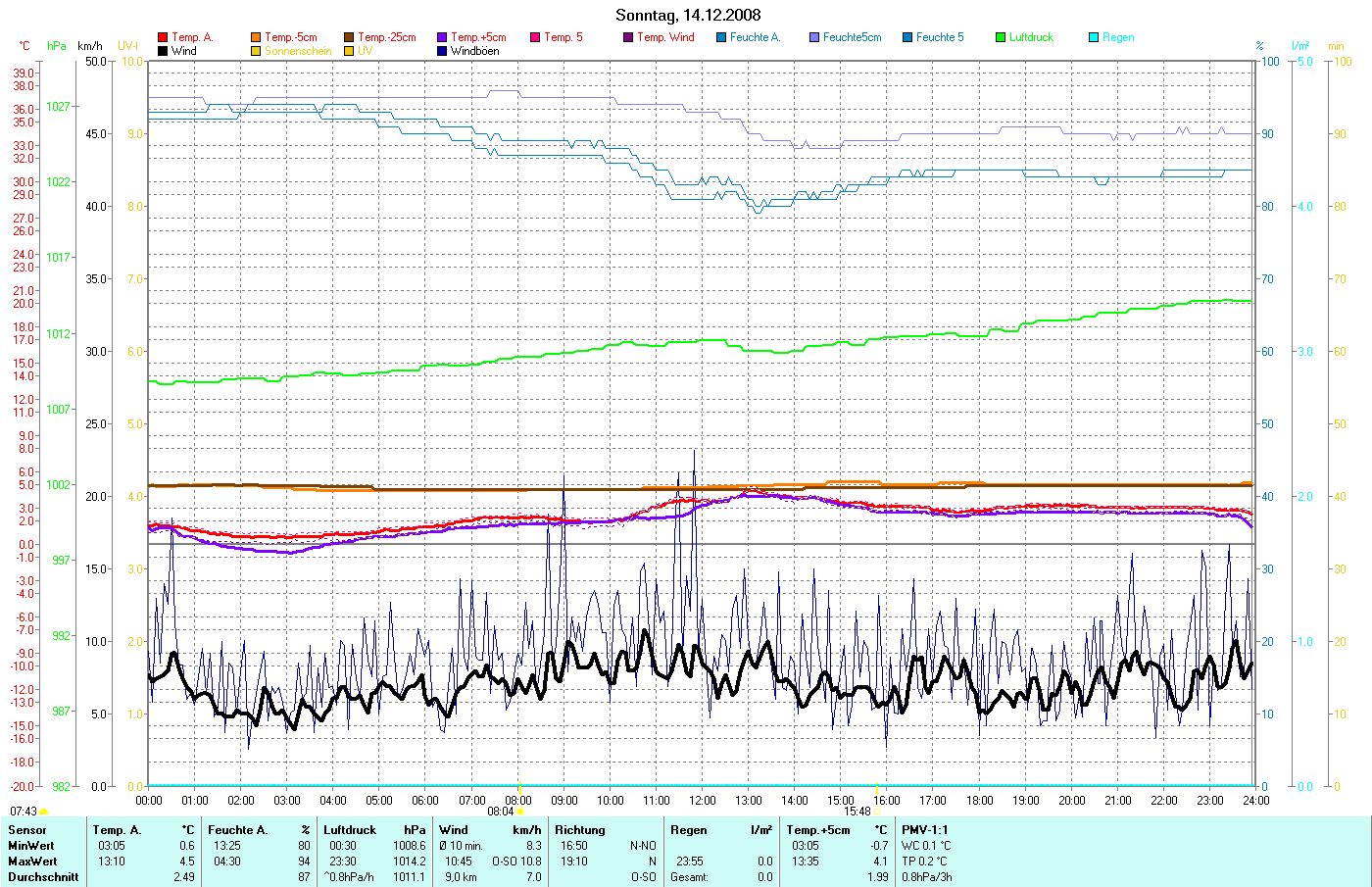Screen dimensions: 1372x887
Task: Click the cyan Regen legend square
Action: coord(1094,37)
